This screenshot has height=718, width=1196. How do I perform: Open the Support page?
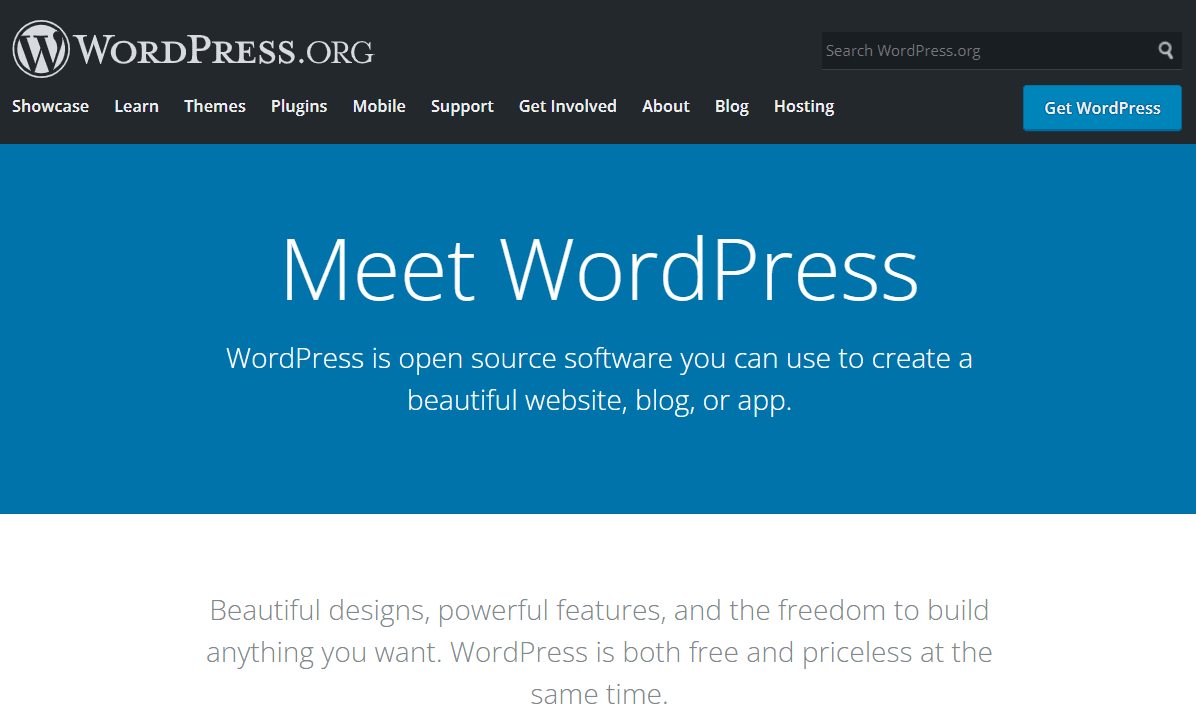pyautogui.click(x=461, y=106)
